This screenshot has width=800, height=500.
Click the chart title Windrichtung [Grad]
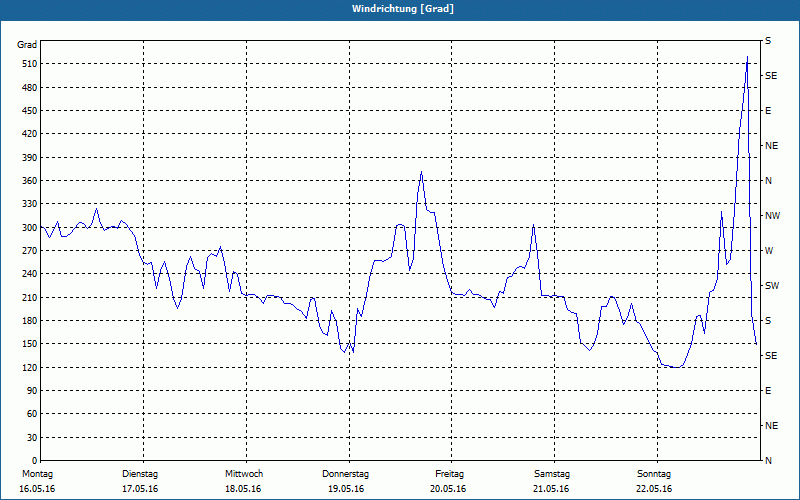tap(403, 9)
